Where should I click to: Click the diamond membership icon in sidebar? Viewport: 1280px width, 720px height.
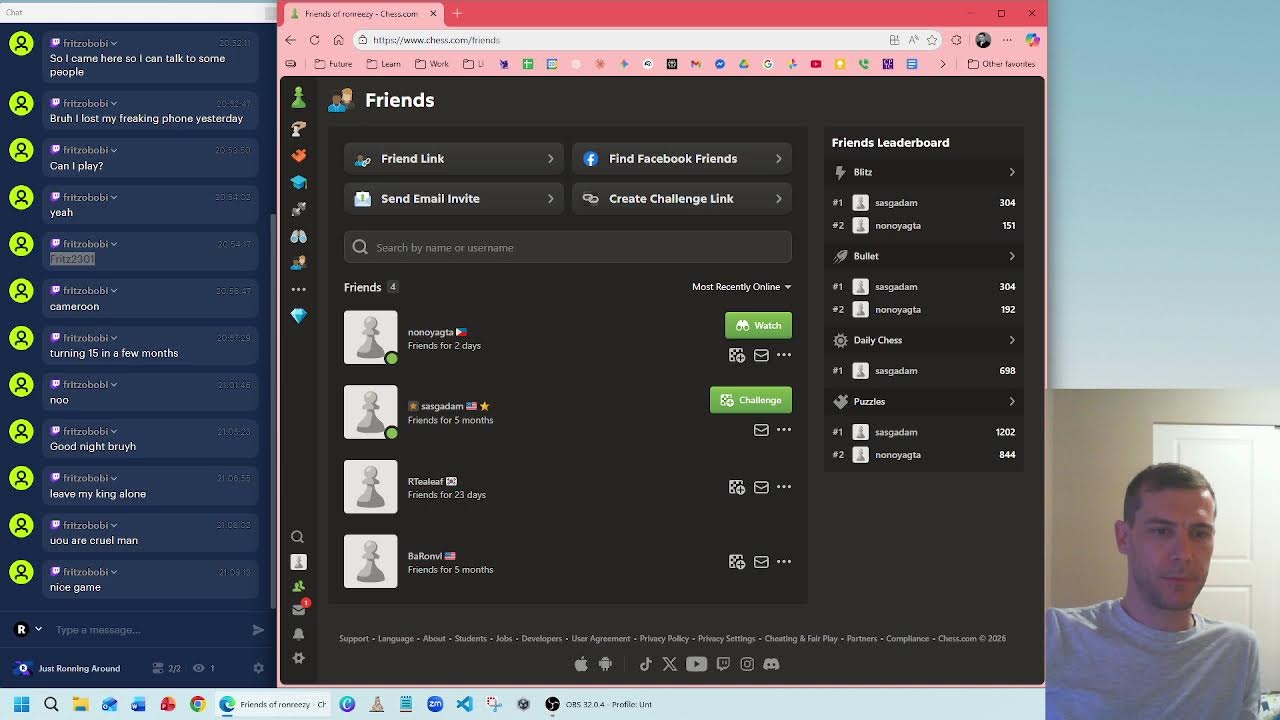click(298, 315)
